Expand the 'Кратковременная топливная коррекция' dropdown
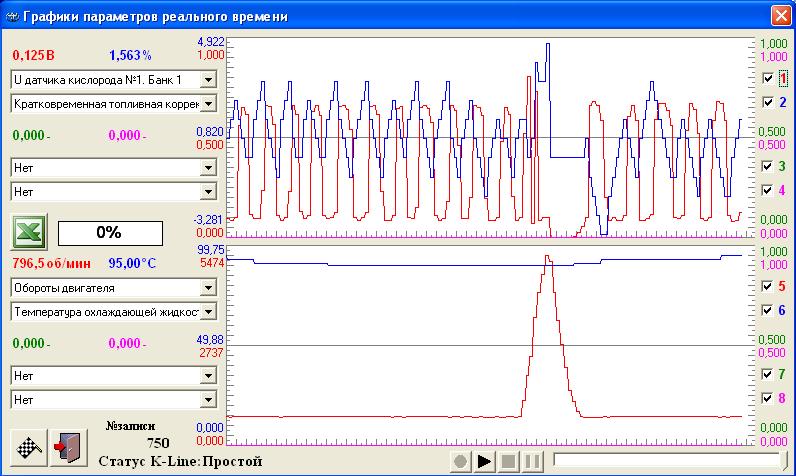796x476 pixels. [x=208, y=103]
